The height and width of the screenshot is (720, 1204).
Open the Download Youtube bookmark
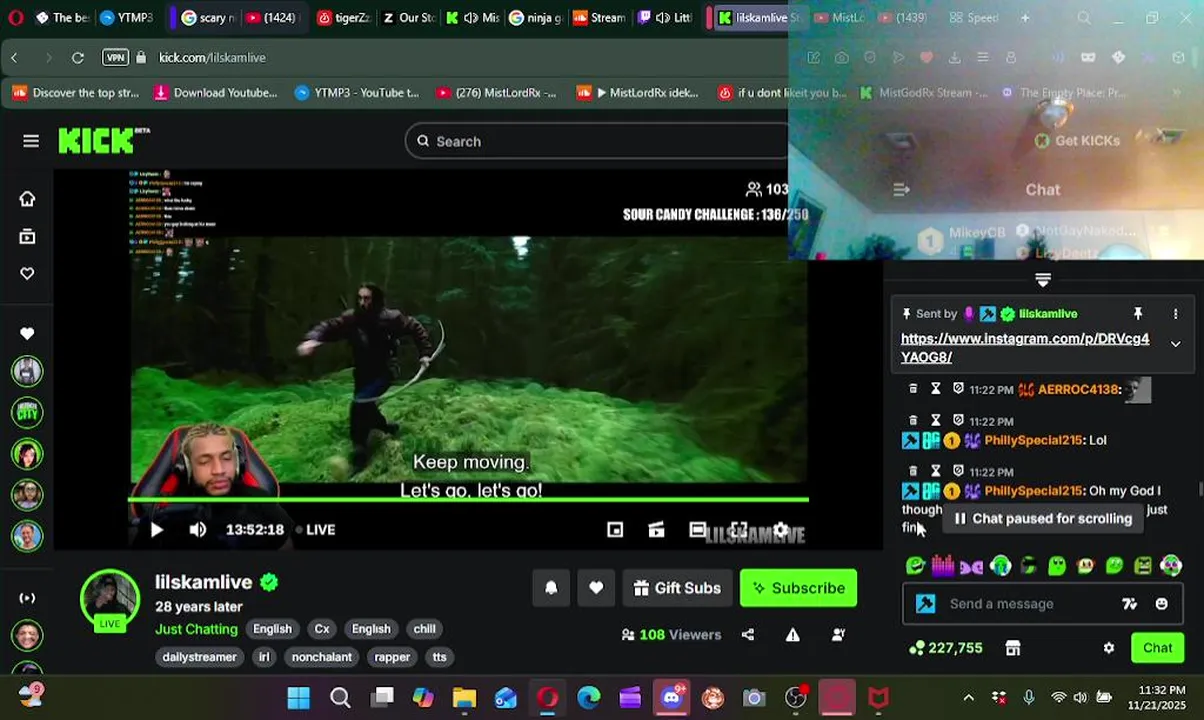[x=215, y=93]
